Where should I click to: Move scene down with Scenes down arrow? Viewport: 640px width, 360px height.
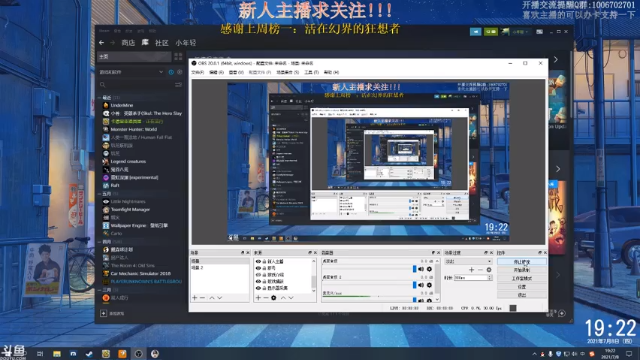coord(220,298)
